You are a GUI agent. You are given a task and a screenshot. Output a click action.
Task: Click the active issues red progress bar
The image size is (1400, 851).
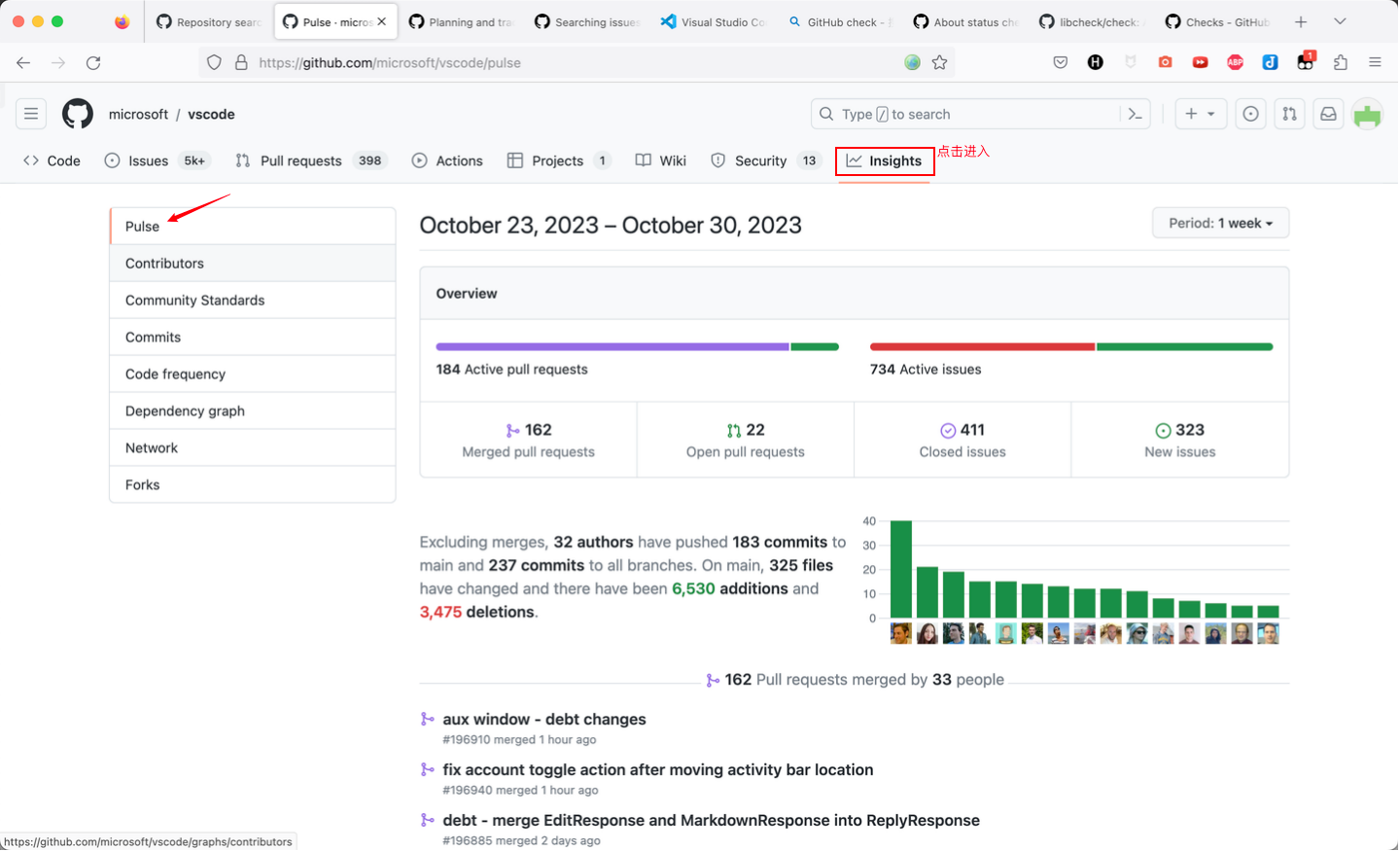pyautogui.click(x=982, y=347)
